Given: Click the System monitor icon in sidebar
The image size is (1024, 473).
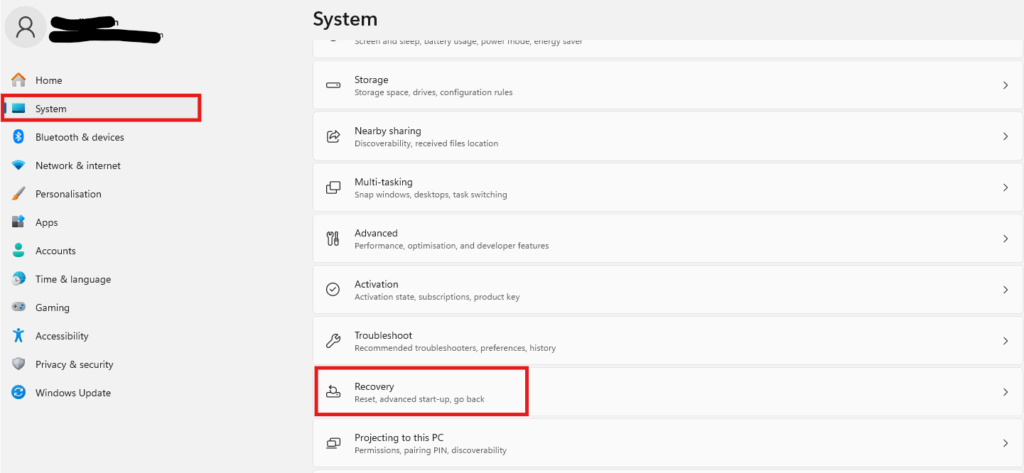Looking at the screenshot, I should (18, 108).
